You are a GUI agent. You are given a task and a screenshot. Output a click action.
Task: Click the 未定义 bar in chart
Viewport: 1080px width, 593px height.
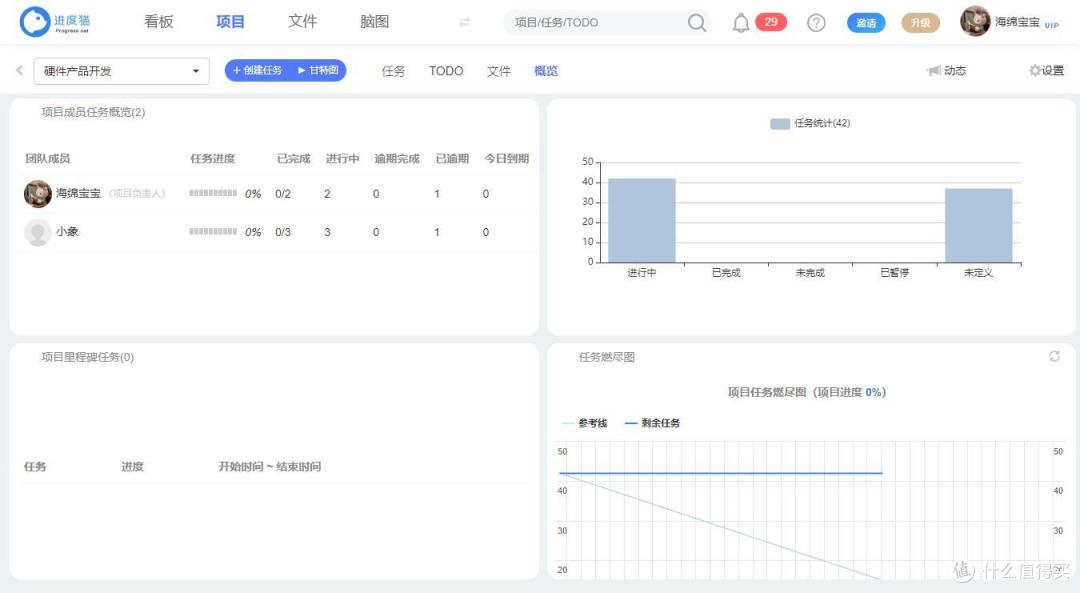(978, 225)
